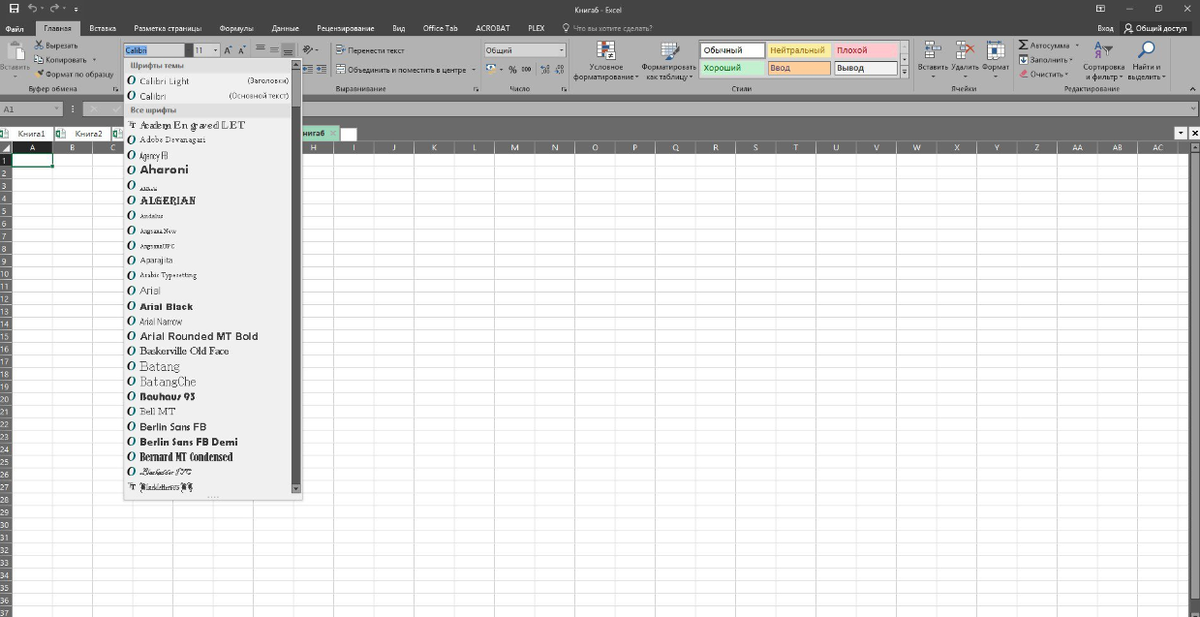
Task: Expand the font size dropdown showing 11
Action: [214, 50]
